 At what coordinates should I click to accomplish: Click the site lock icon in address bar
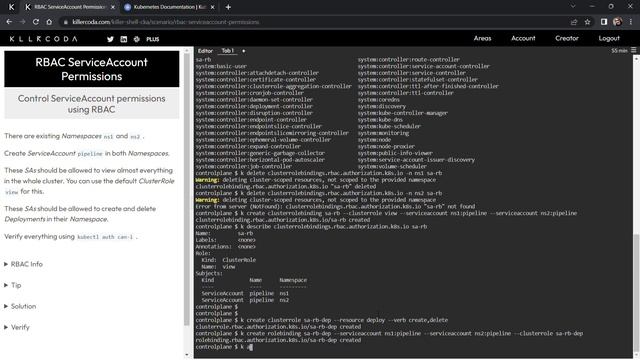65,22
